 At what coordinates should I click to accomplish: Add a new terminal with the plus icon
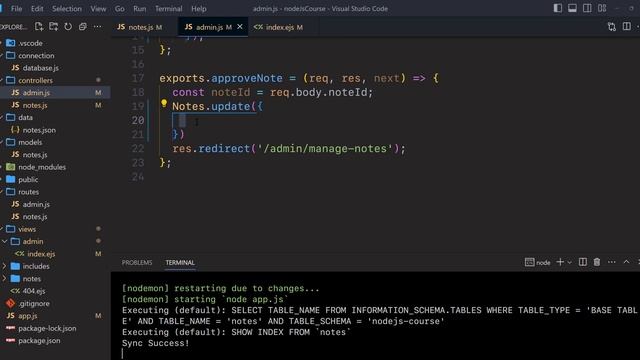560,262
